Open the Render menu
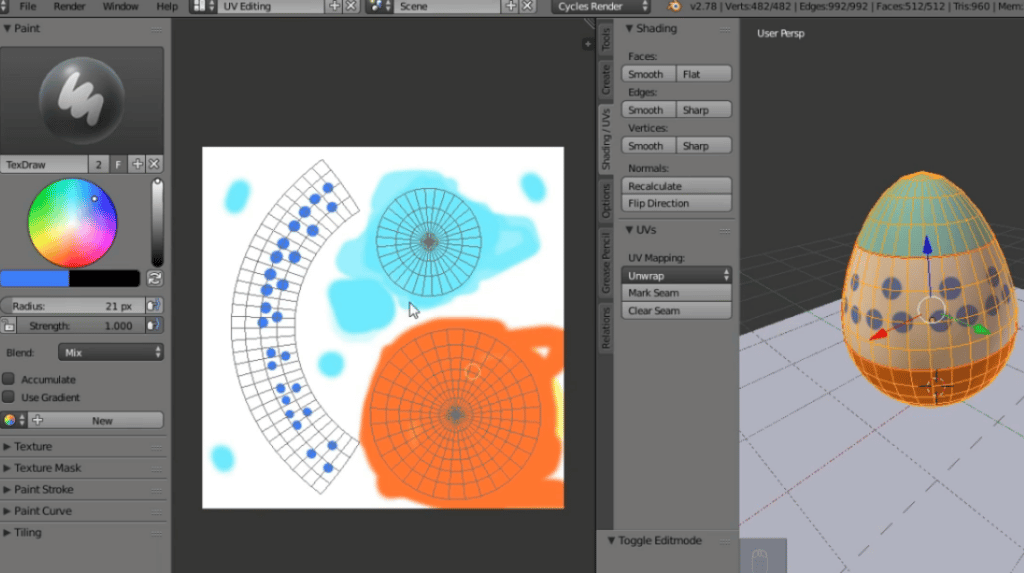Image resolution: width=1024 pixels, height=573 pixels. coord(69,7)
